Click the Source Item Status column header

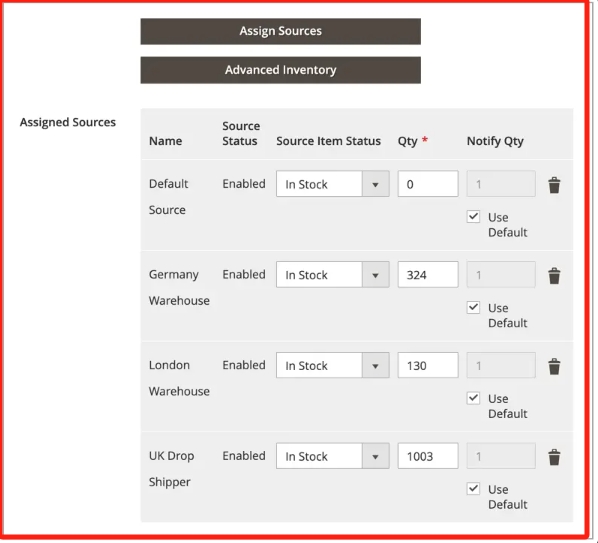pyautogui.click(x=328, y=141)
